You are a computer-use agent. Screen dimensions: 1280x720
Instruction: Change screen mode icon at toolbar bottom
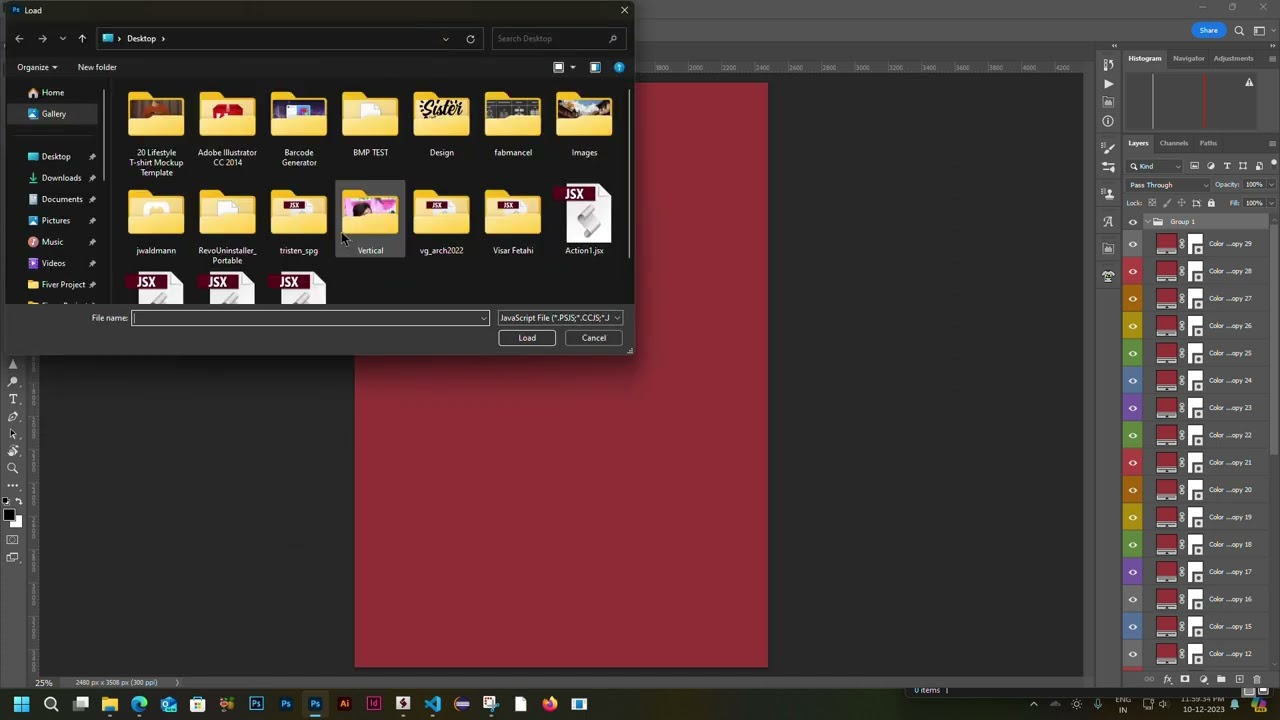pyautogui.click(x=13, y=557)
